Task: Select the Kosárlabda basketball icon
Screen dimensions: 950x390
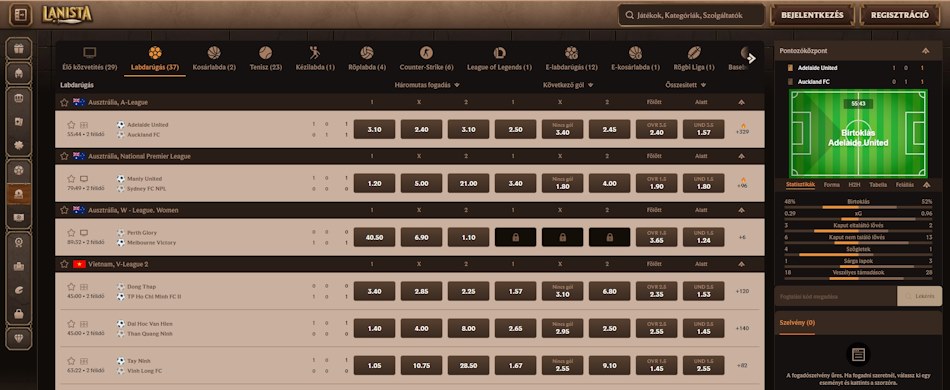Action: (214, 53)
